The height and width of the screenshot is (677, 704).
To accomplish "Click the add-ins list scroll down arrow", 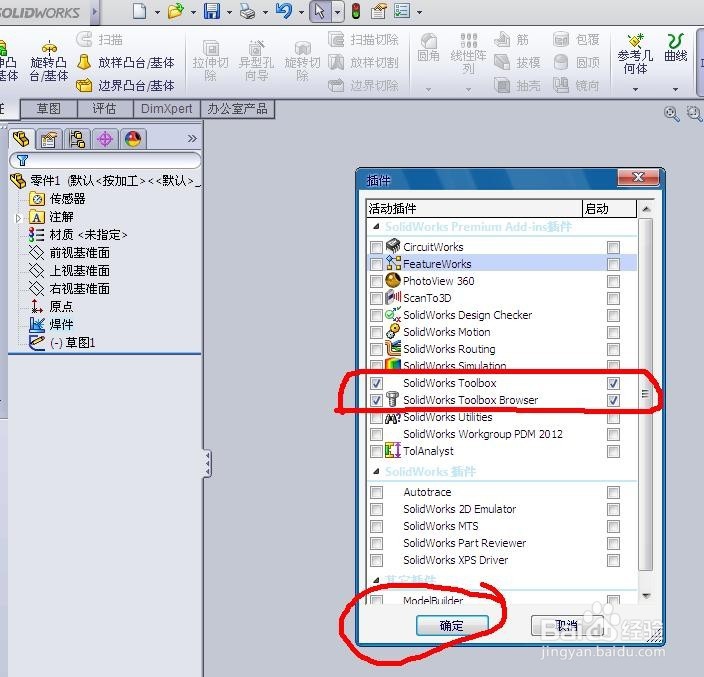I will pyautogui.click(x=646, y=596).
